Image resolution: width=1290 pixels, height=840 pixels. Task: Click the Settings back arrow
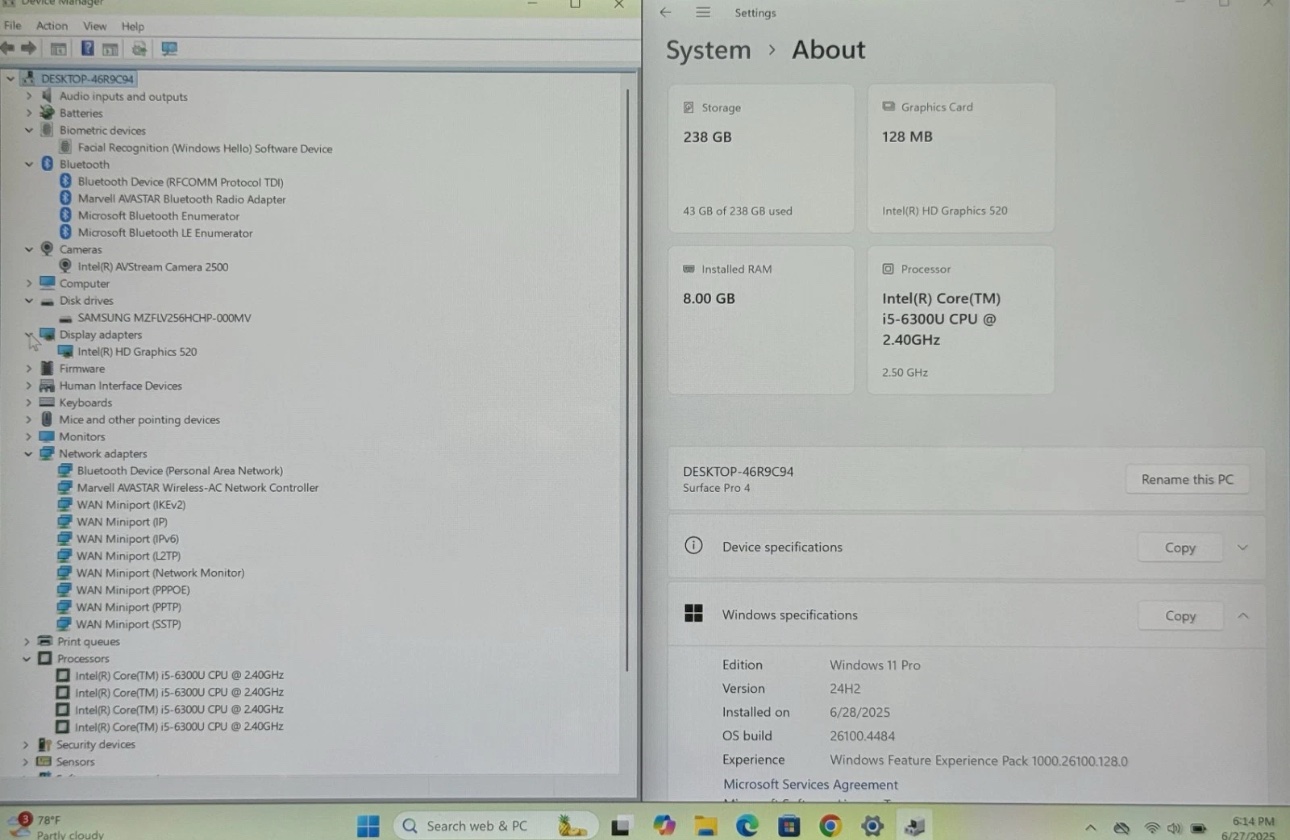pos(665,12)
